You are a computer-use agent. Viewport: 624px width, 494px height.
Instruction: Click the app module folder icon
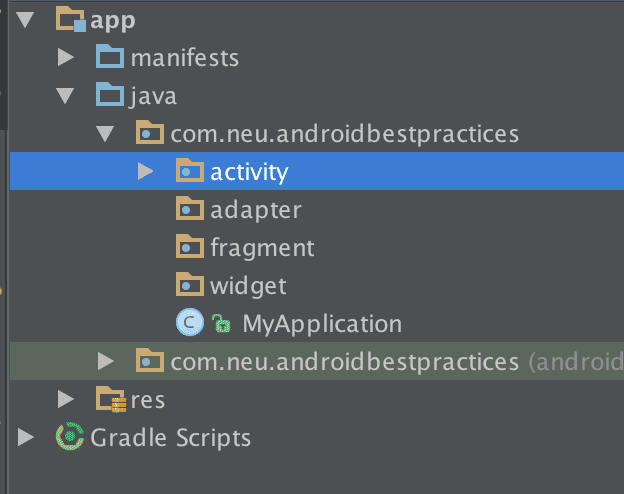[71, 19]
